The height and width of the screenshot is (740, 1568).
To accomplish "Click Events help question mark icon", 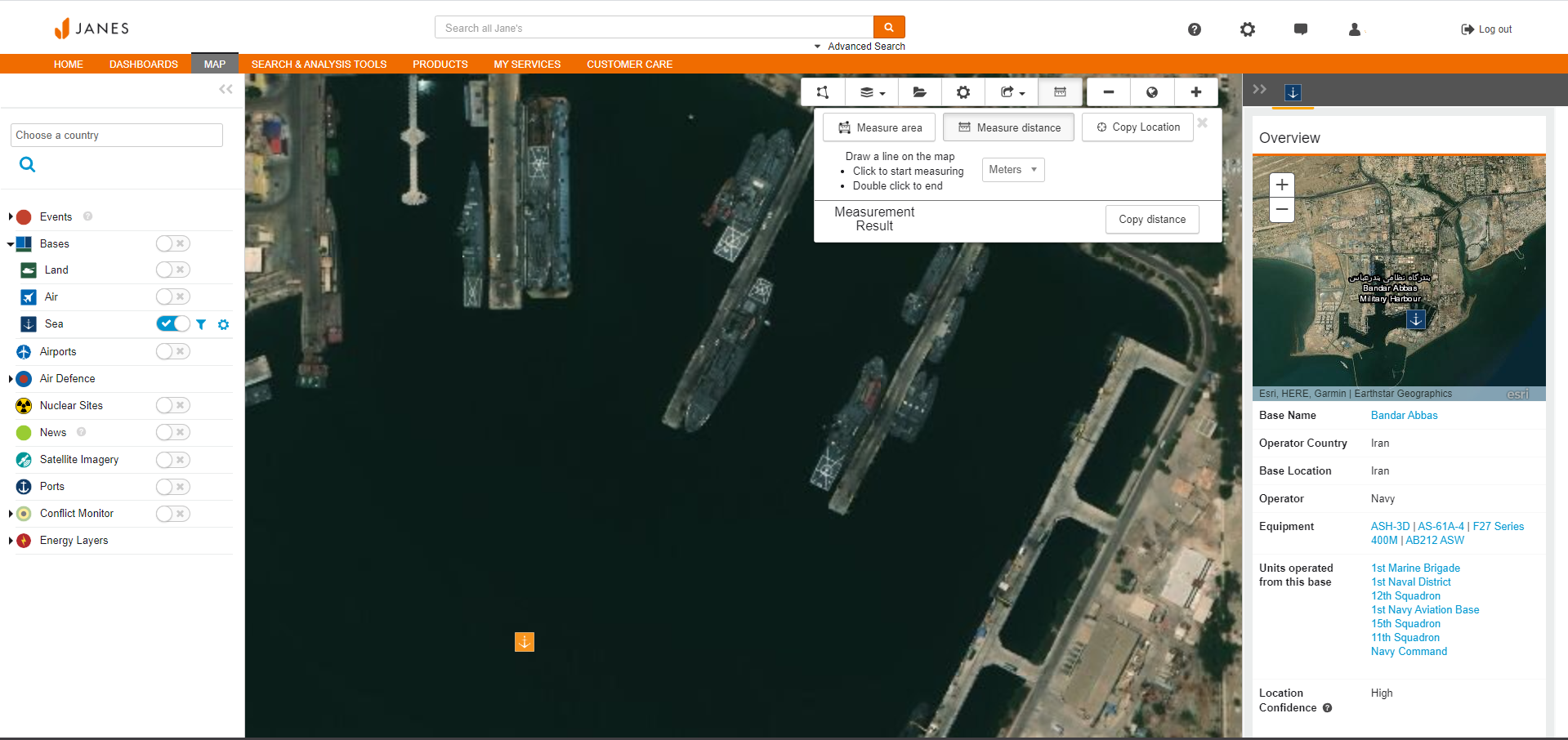I will 87,216.
